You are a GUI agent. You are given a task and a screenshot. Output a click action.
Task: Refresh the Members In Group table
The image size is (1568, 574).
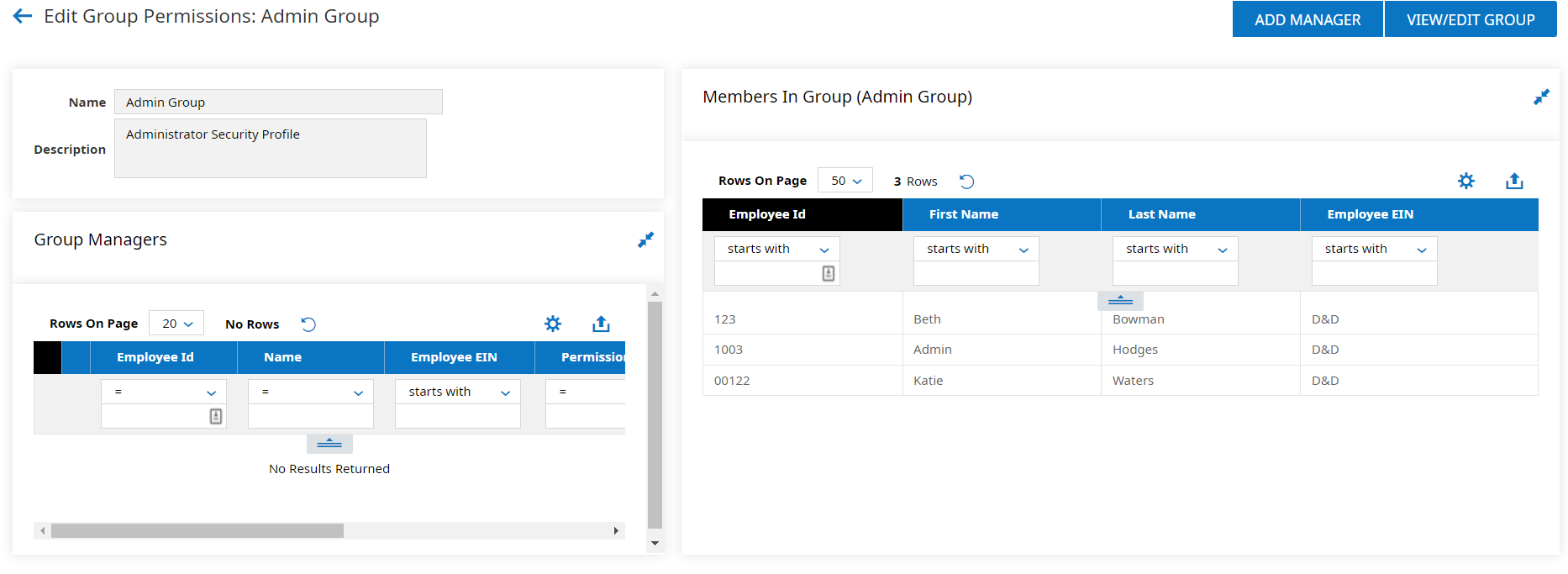(x=967, y=182)
